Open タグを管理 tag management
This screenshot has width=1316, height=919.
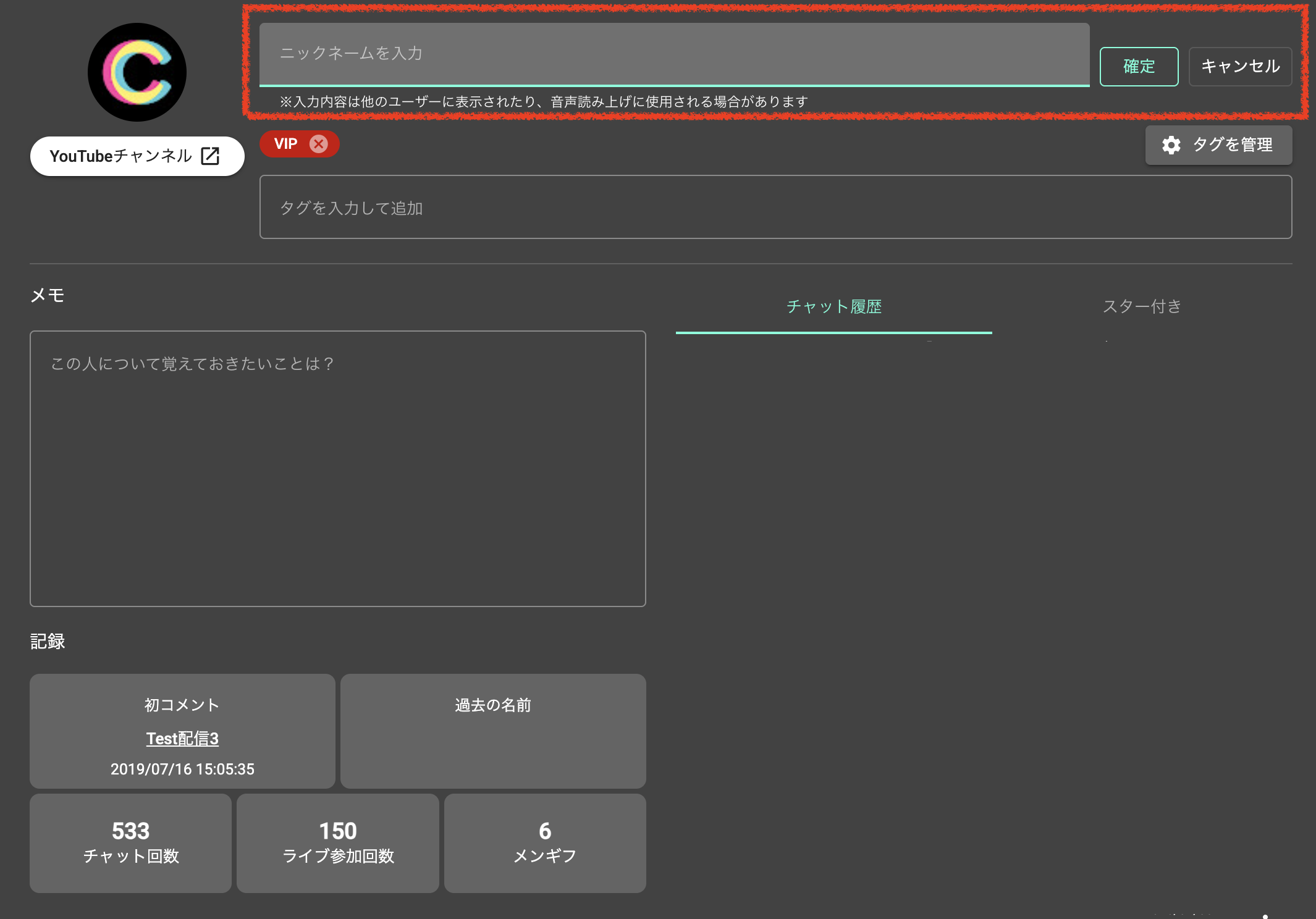(x=1218, y=145)
